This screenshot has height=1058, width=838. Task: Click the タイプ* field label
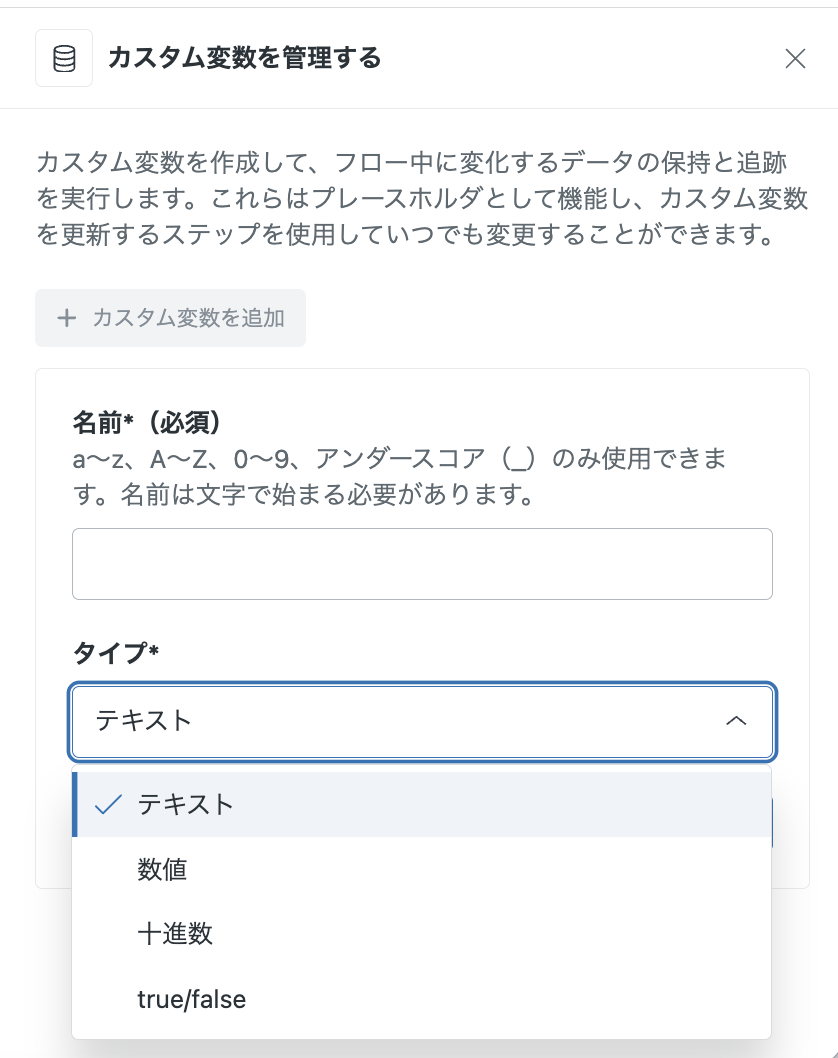pos(115,652)
